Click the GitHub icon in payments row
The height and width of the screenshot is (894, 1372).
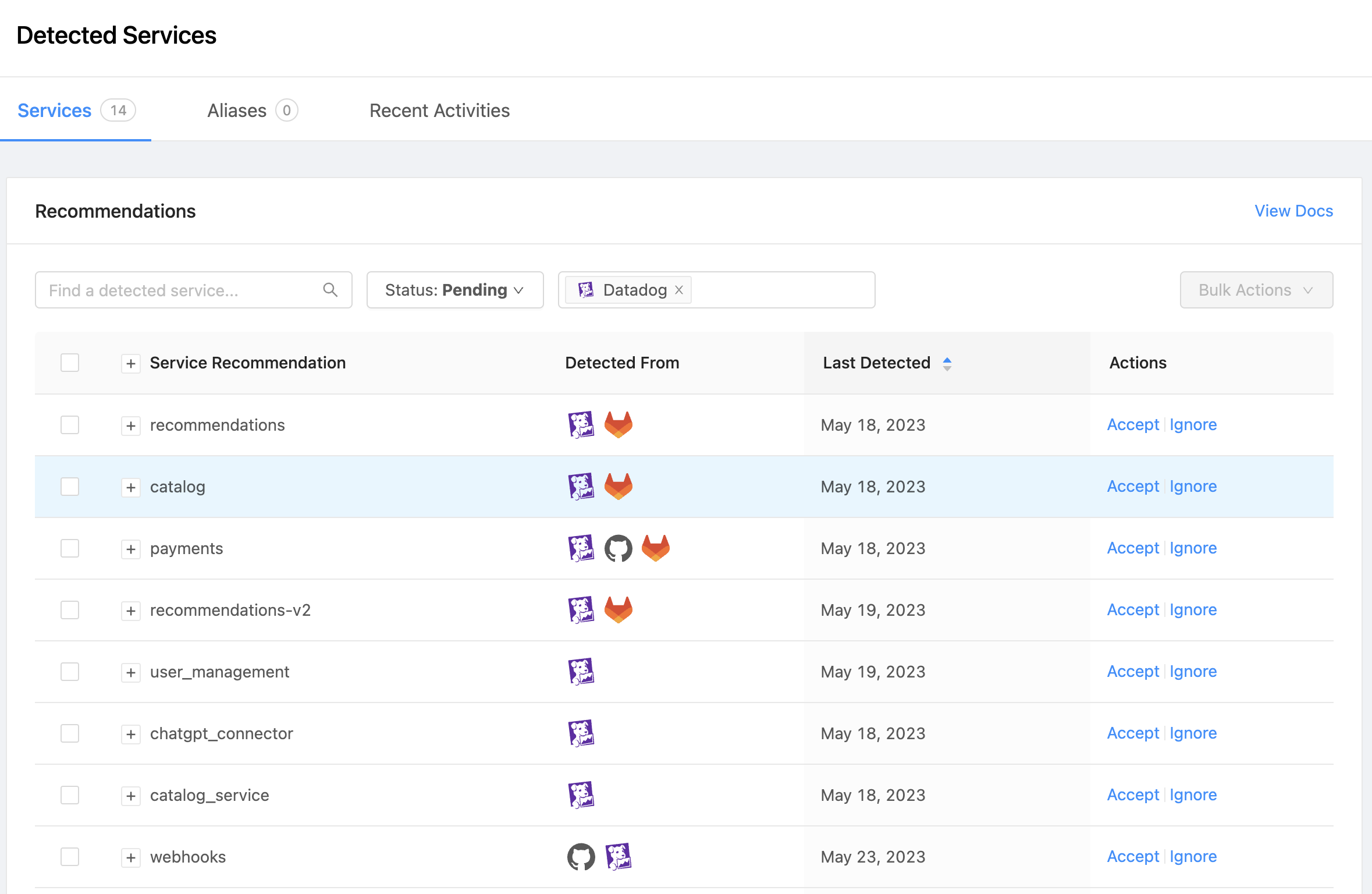tap(618, 548)
